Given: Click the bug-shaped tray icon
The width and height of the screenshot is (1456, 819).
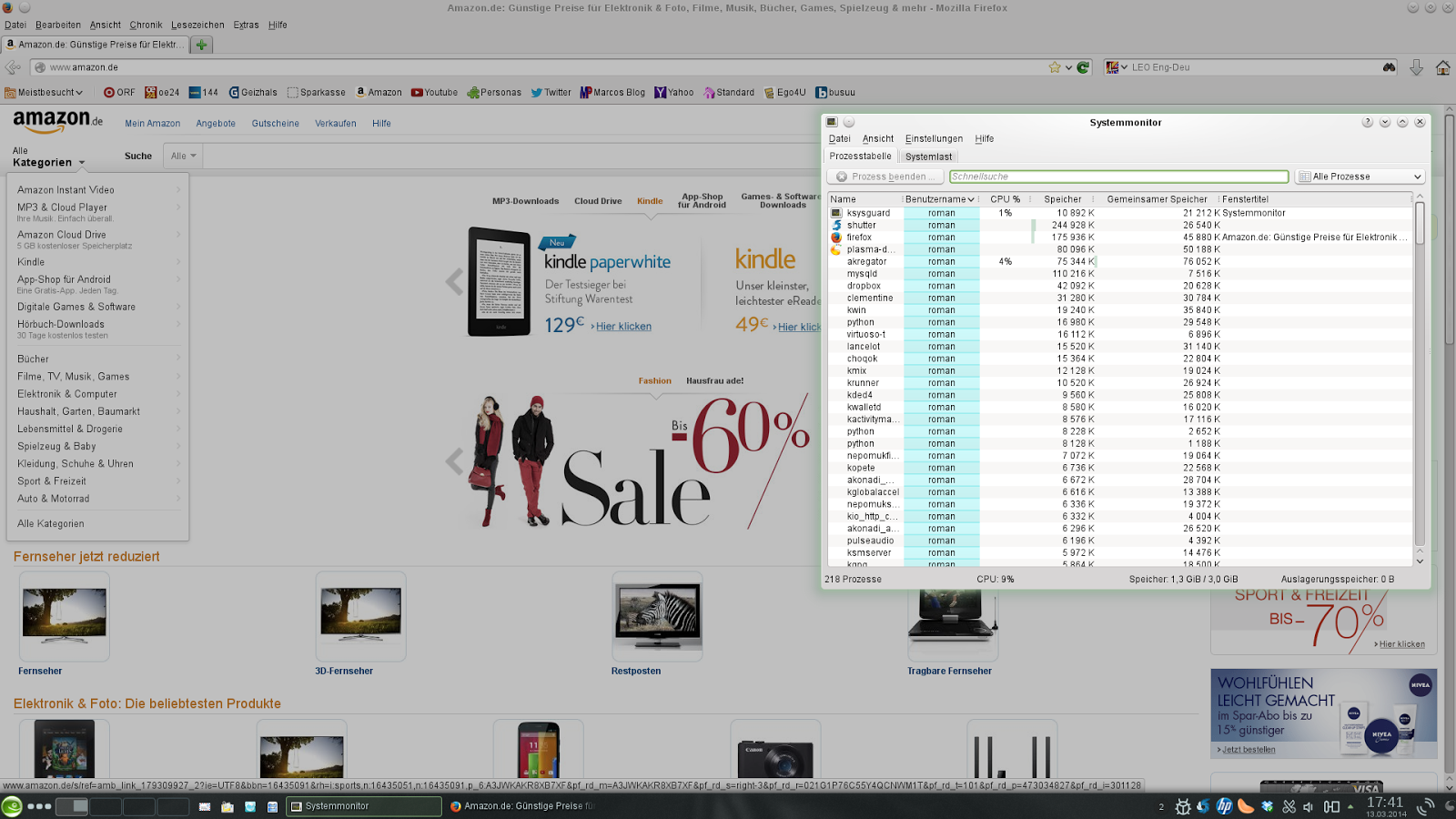Looking at the screenshot, I should (1183, 806).
